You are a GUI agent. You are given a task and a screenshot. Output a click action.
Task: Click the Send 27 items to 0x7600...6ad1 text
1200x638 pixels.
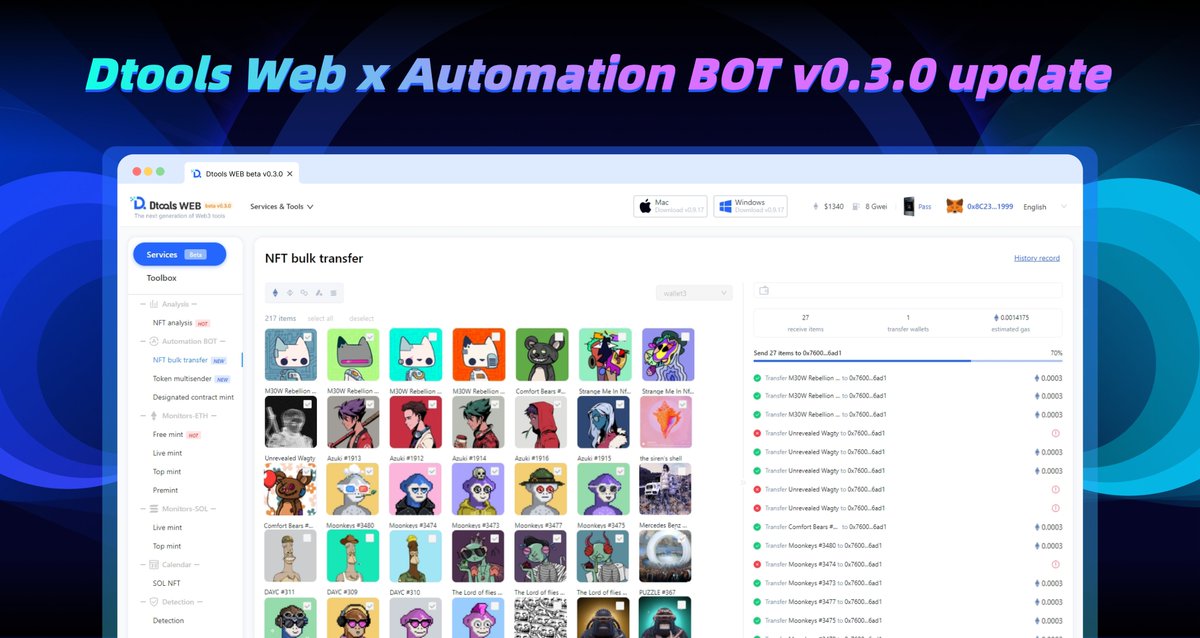(x=797, y=353)
